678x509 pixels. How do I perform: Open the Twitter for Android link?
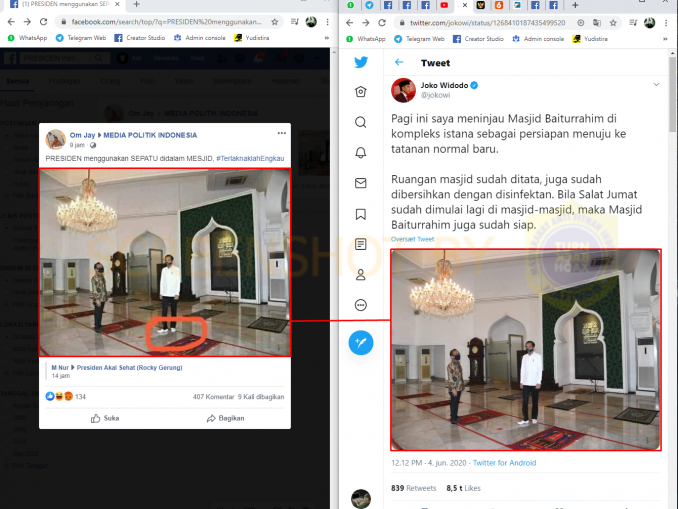point(504,463)
